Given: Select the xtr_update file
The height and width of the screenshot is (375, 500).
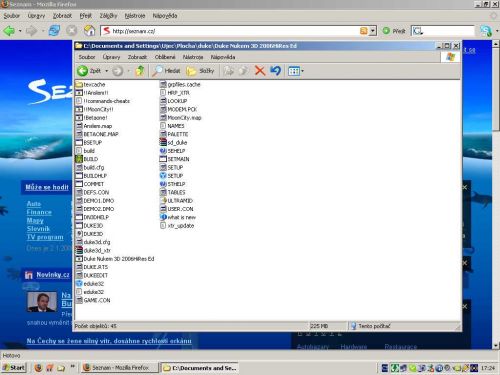Looking at the screenshot, I should tap(177, 225).
